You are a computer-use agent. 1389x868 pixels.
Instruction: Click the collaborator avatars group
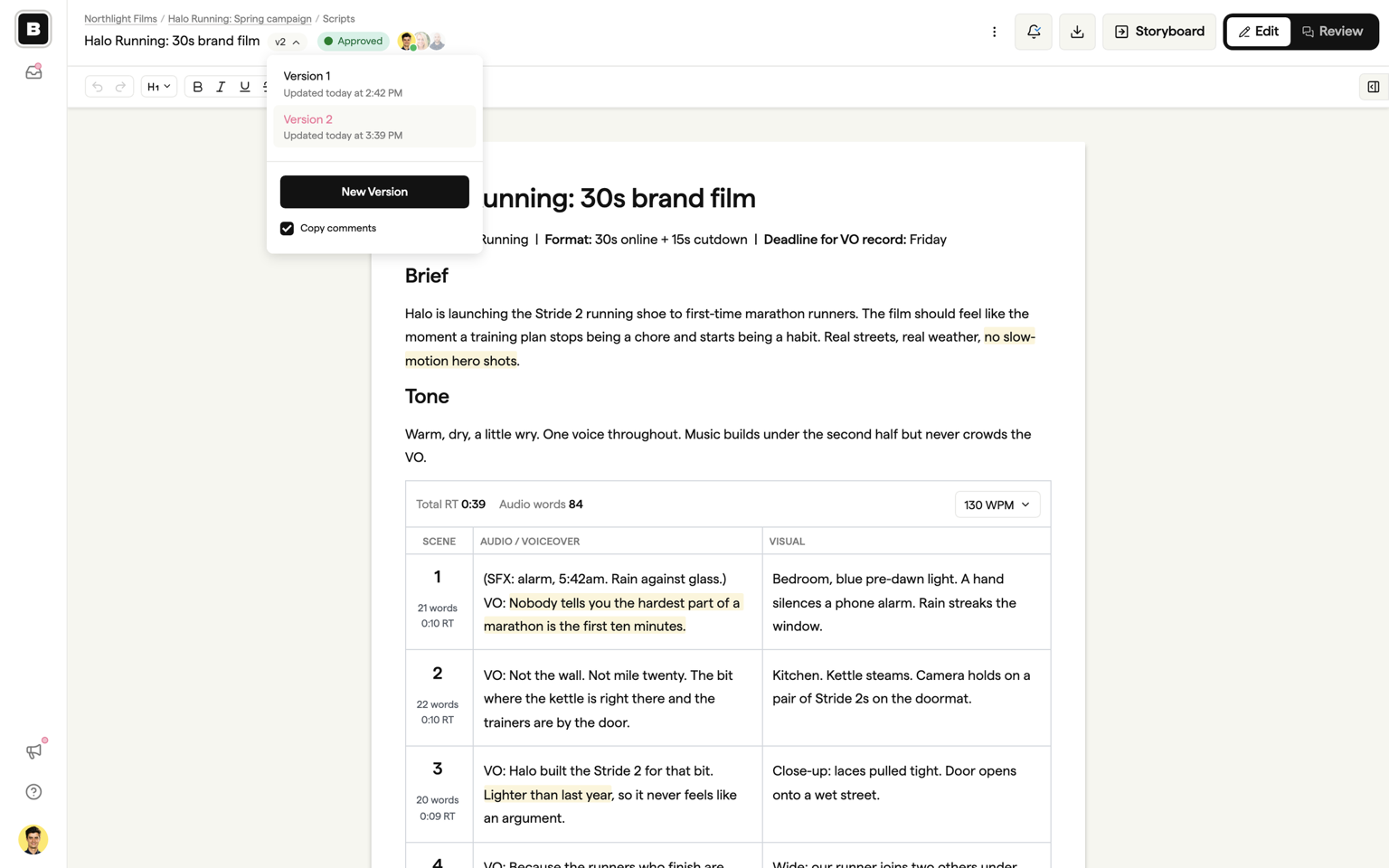coord(421,42)
